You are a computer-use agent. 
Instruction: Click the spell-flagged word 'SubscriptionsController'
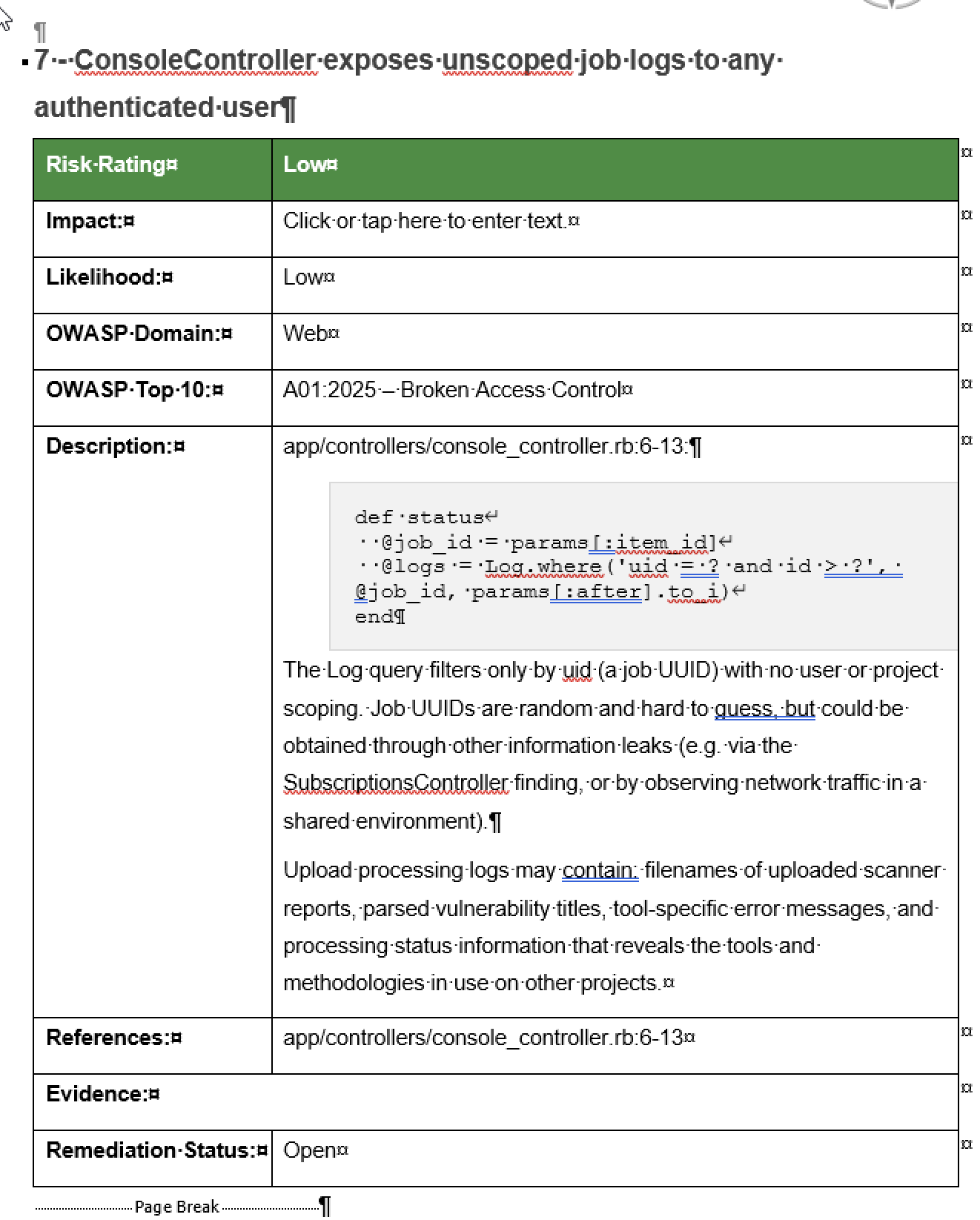(396, 783)
